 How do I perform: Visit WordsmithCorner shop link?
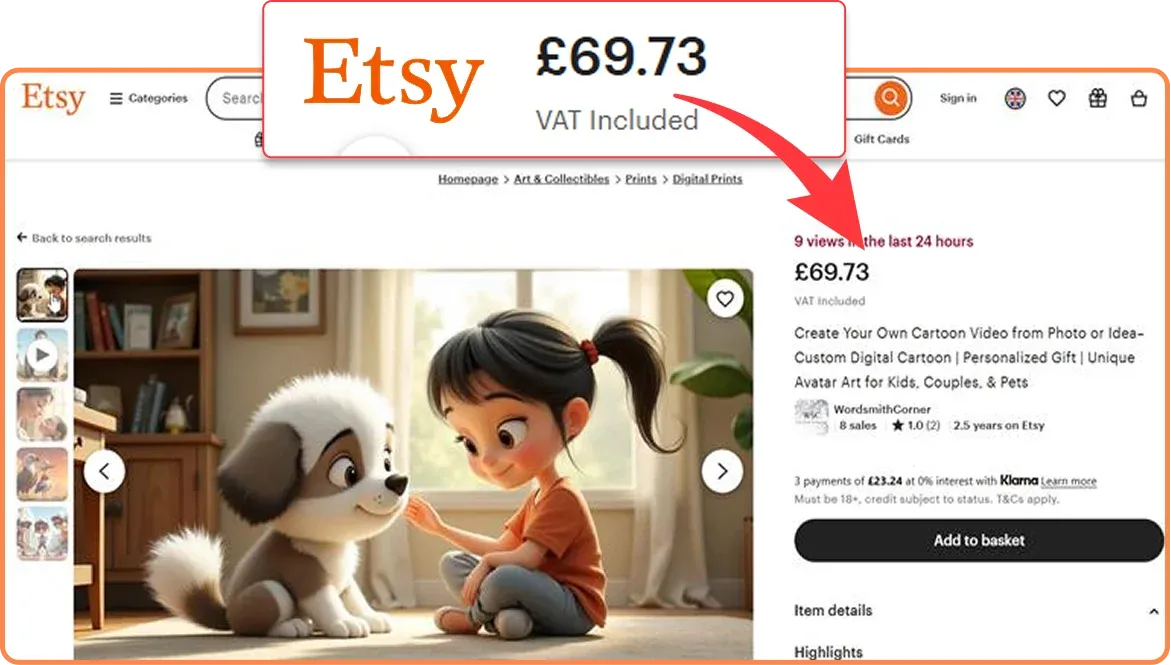tap(882, 409)
